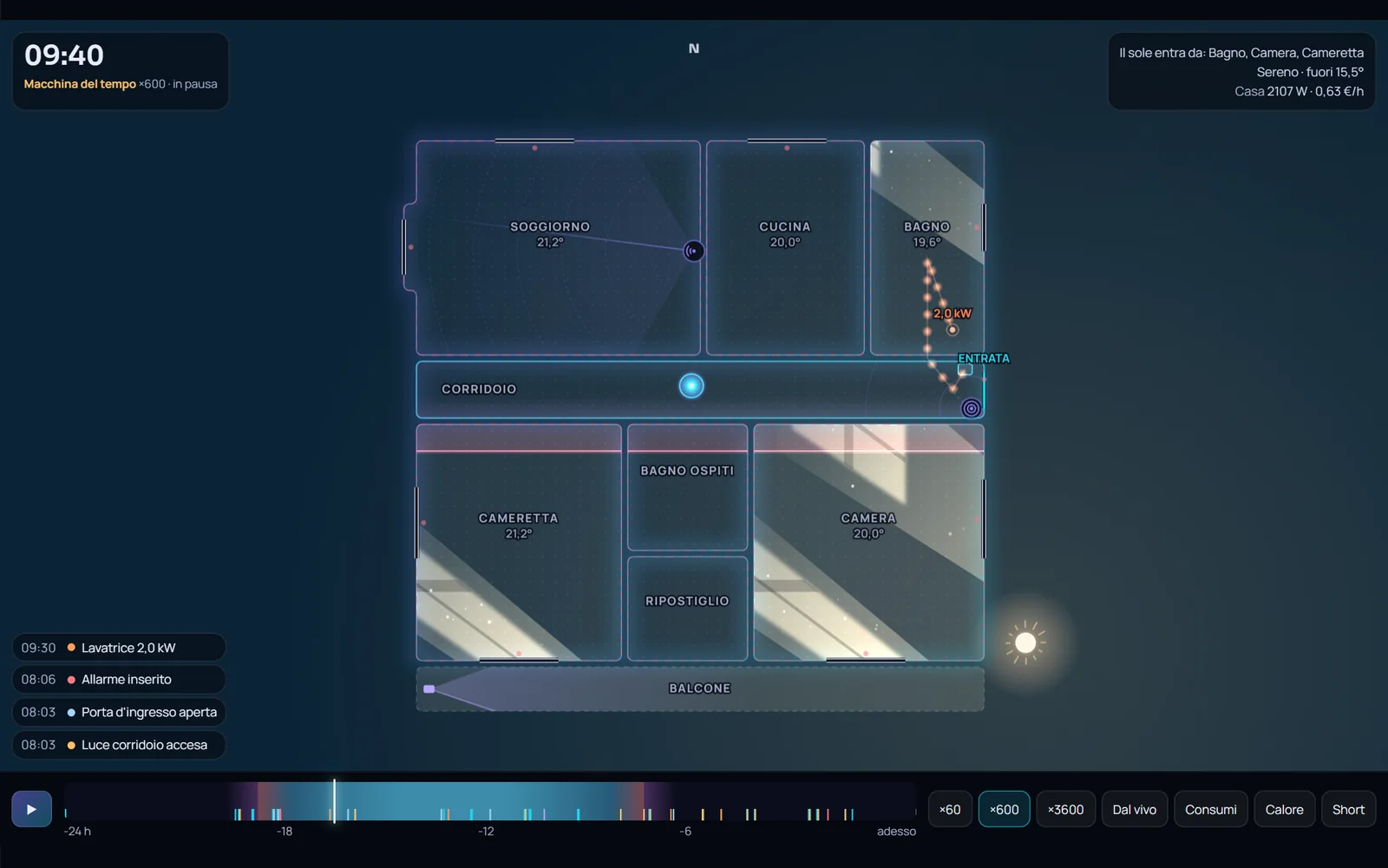Select the RIPOSTIGLIO room label
1388x868 pixels.
point(687,601)
